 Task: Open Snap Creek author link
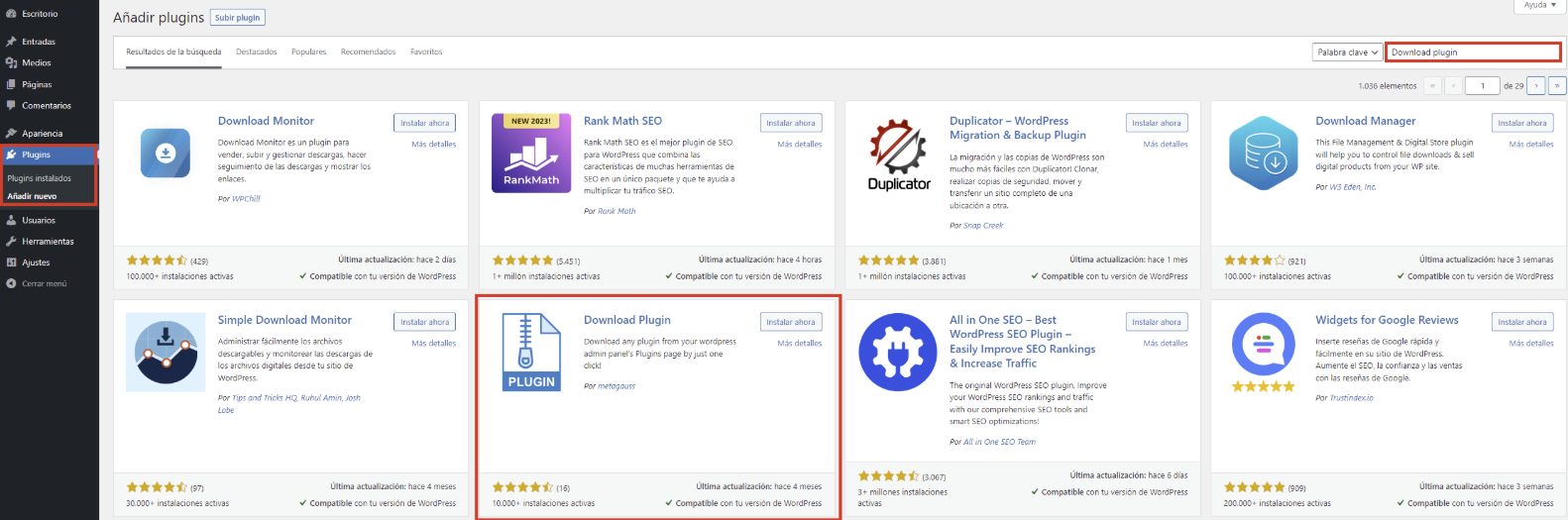click(x=983, y=226)
